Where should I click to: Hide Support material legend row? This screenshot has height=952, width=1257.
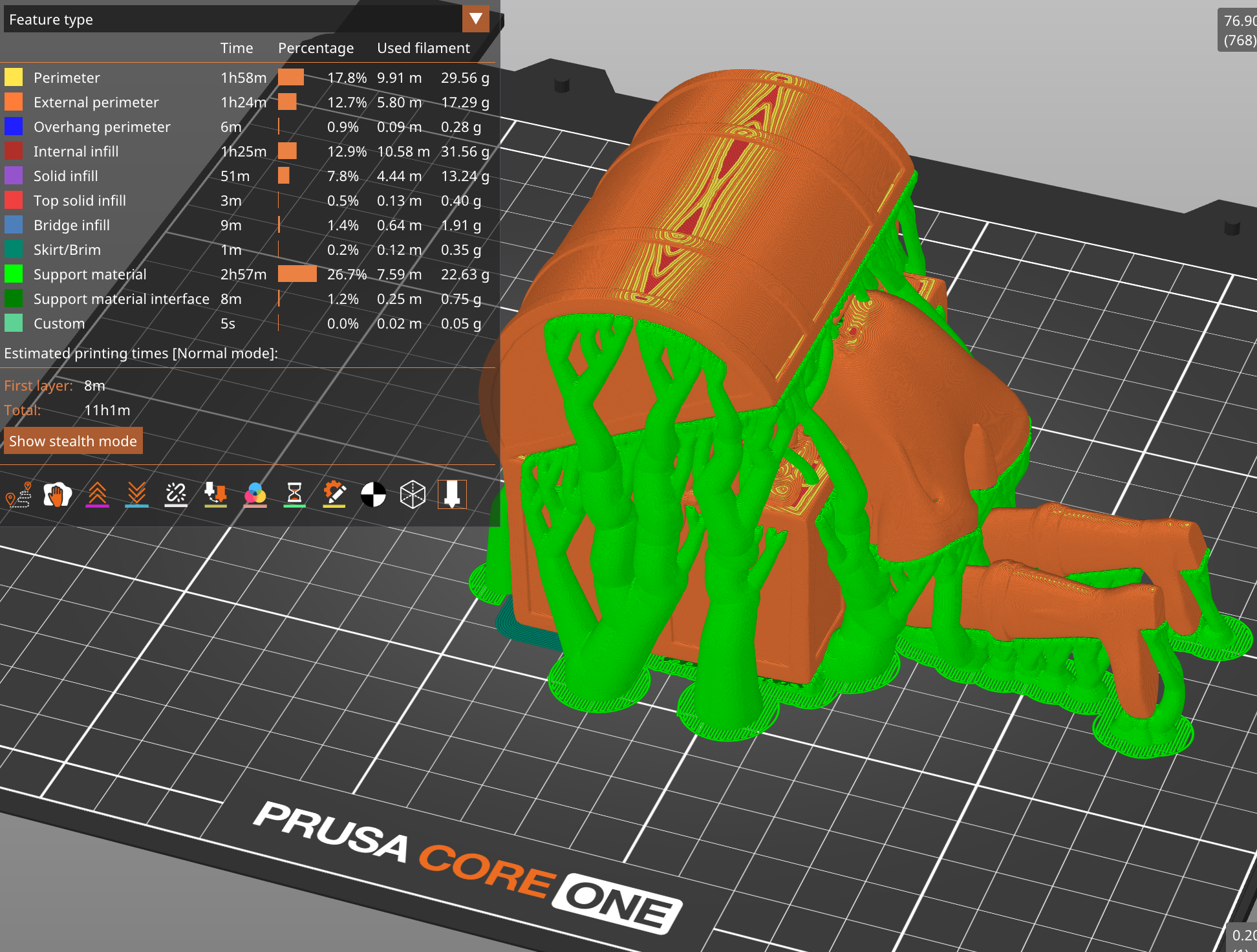pos(90,274)
